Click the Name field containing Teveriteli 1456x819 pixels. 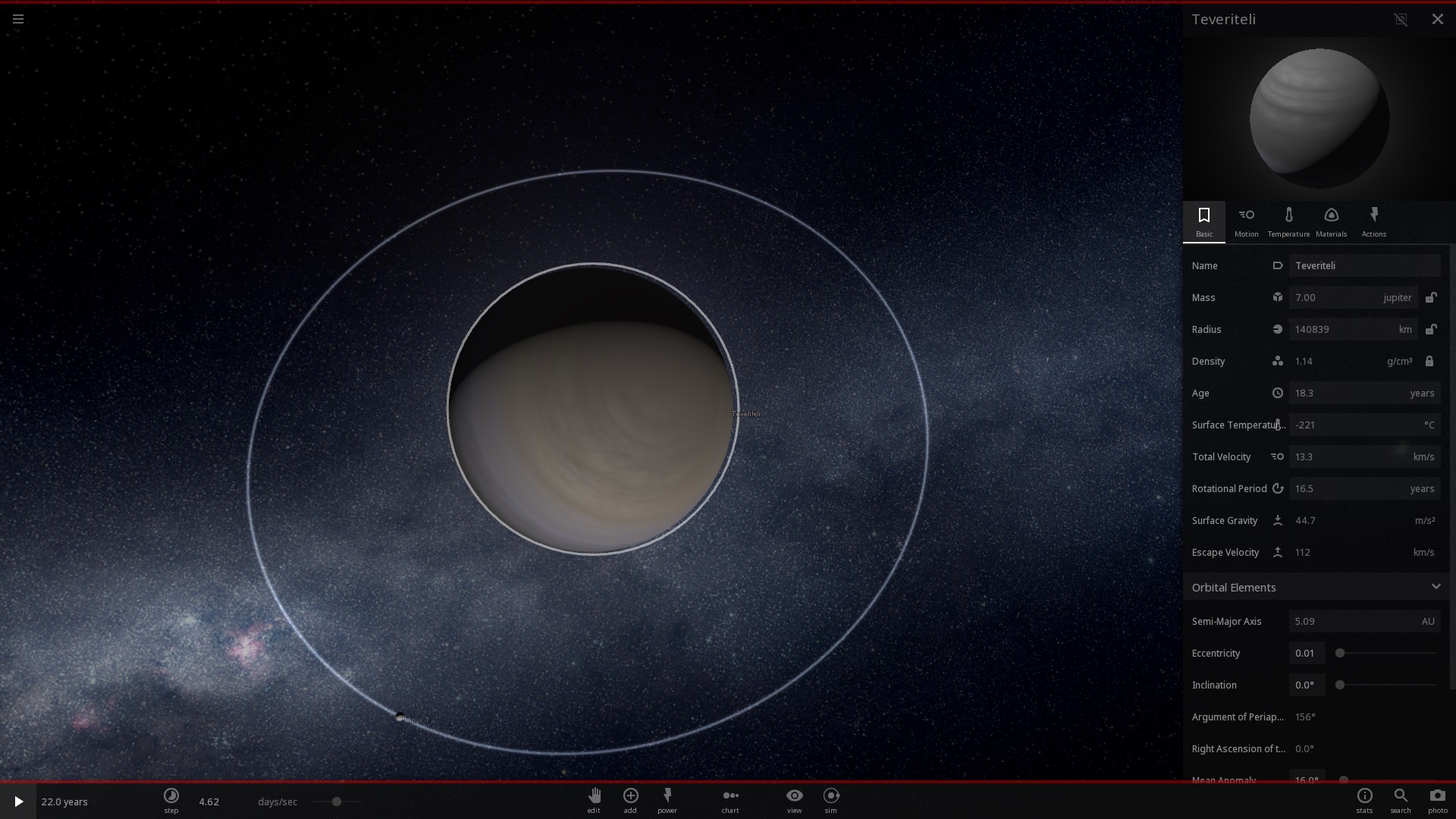pos(1363,265)
